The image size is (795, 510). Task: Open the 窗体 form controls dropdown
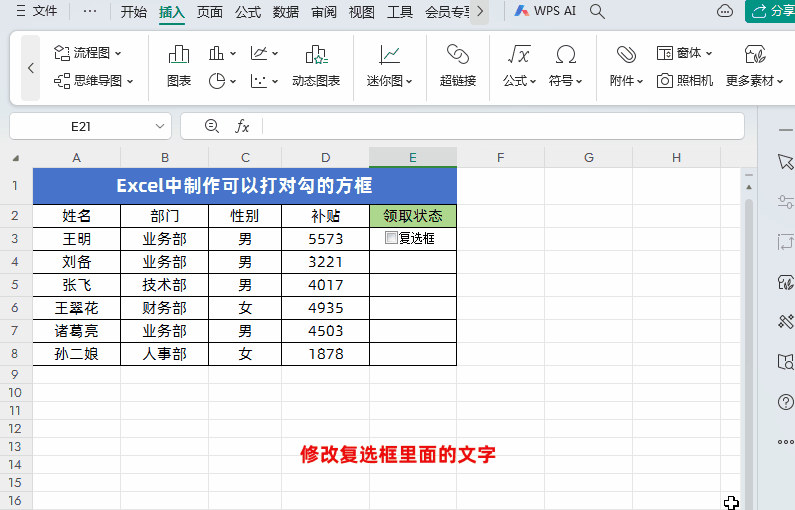tap(684, 53)
